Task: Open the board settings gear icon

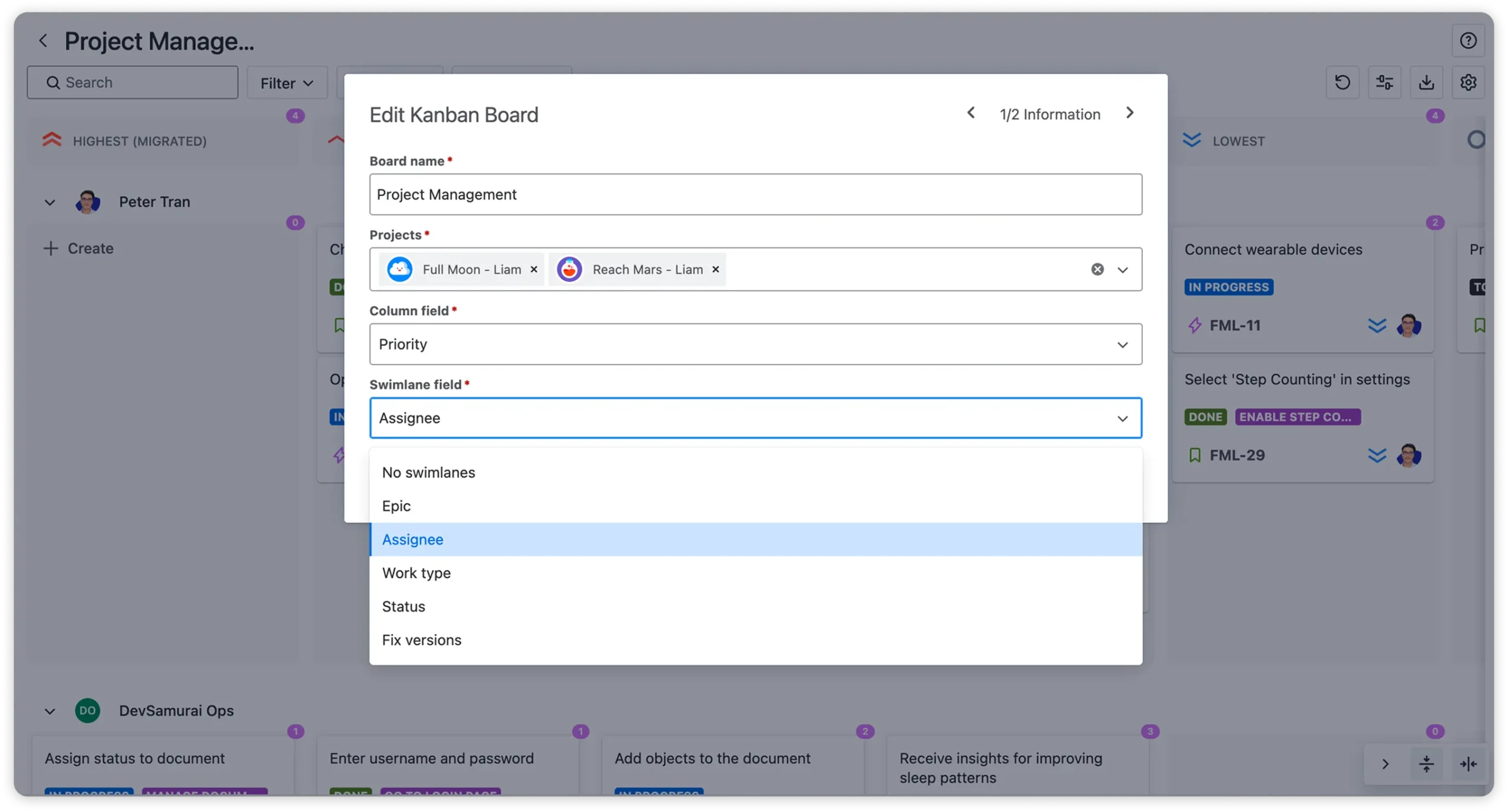Action: click(x=1468, y=82)
